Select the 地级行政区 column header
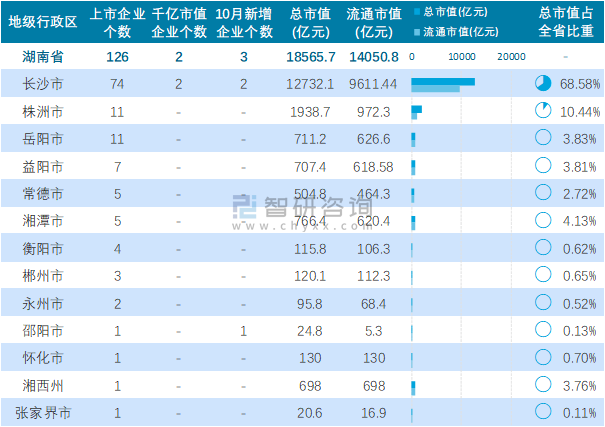Screen dimensions: 605x427 pos(42,22)
